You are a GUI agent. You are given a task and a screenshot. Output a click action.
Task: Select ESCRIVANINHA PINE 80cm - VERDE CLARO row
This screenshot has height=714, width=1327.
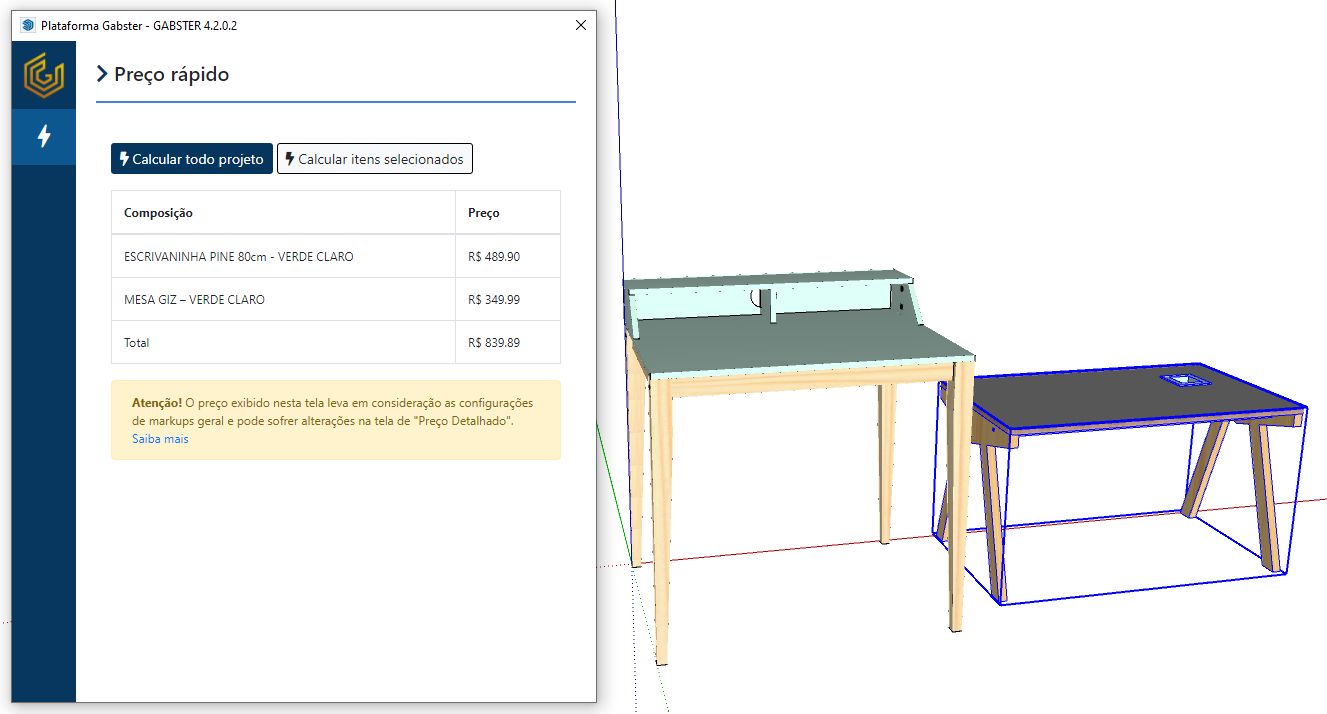click(336, 256)
